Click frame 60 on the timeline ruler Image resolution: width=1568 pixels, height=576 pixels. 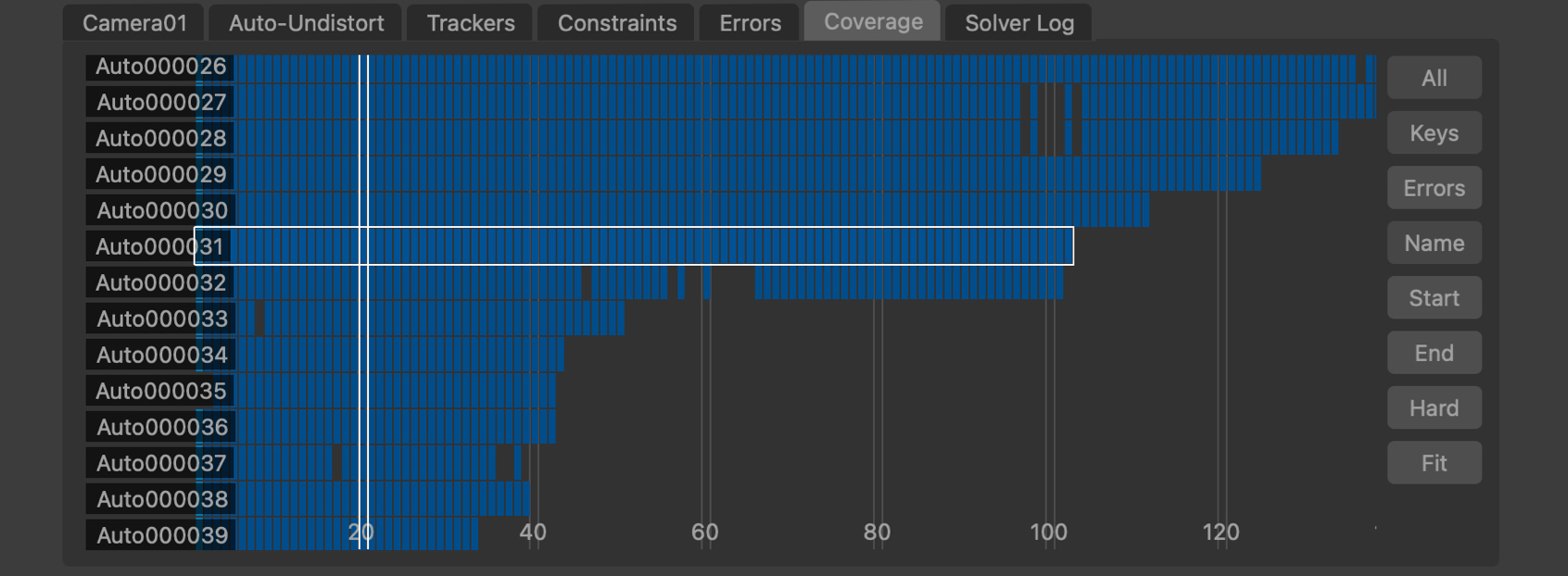coord(705,532)
